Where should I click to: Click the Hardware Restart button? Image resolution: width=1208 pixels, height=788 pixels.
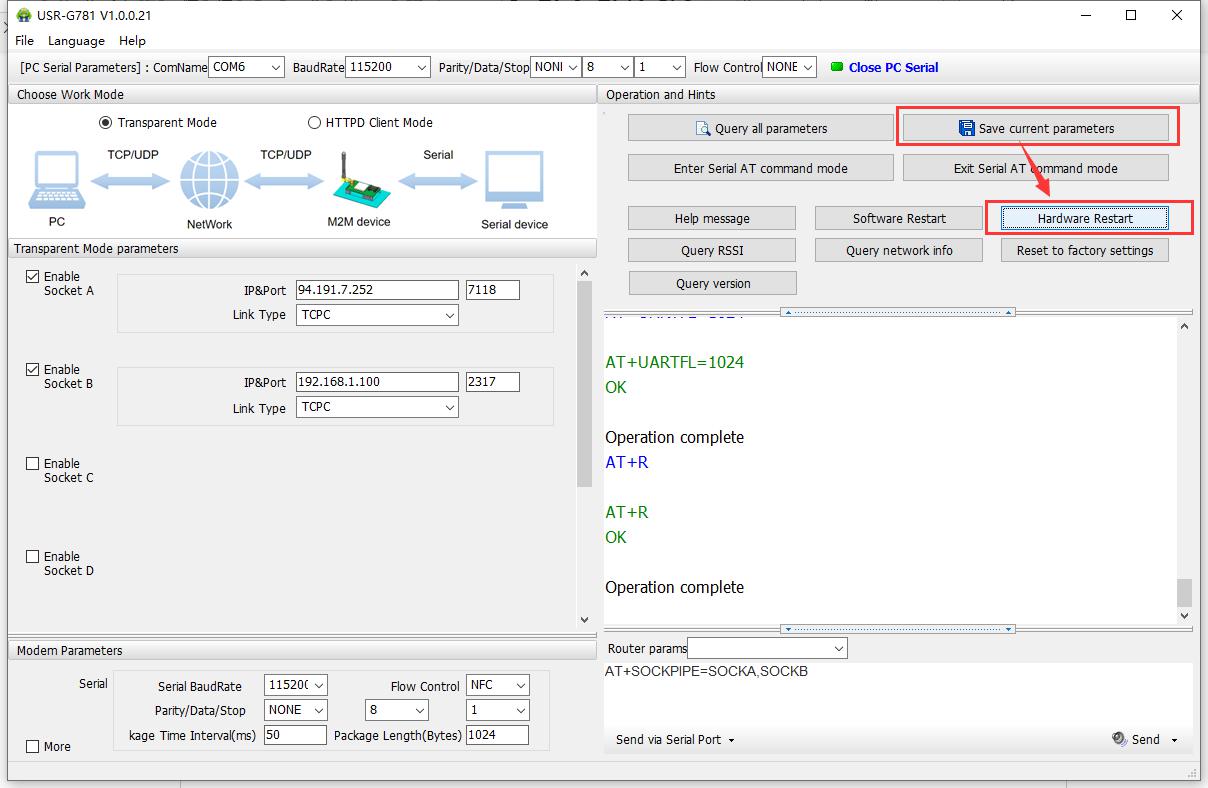[x=1085, y=218]
